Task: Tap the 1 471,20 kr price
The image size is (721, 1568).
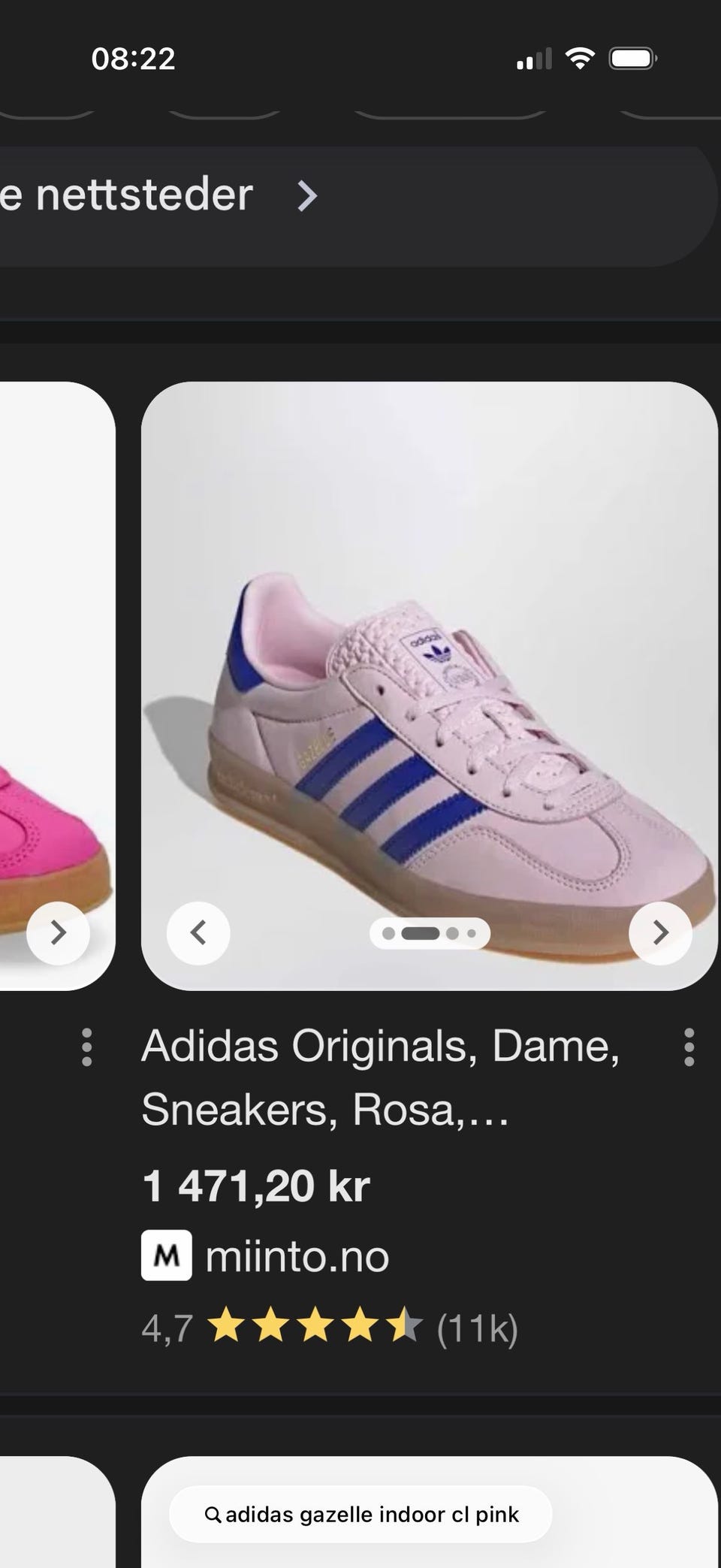Action: point(255,1186)
